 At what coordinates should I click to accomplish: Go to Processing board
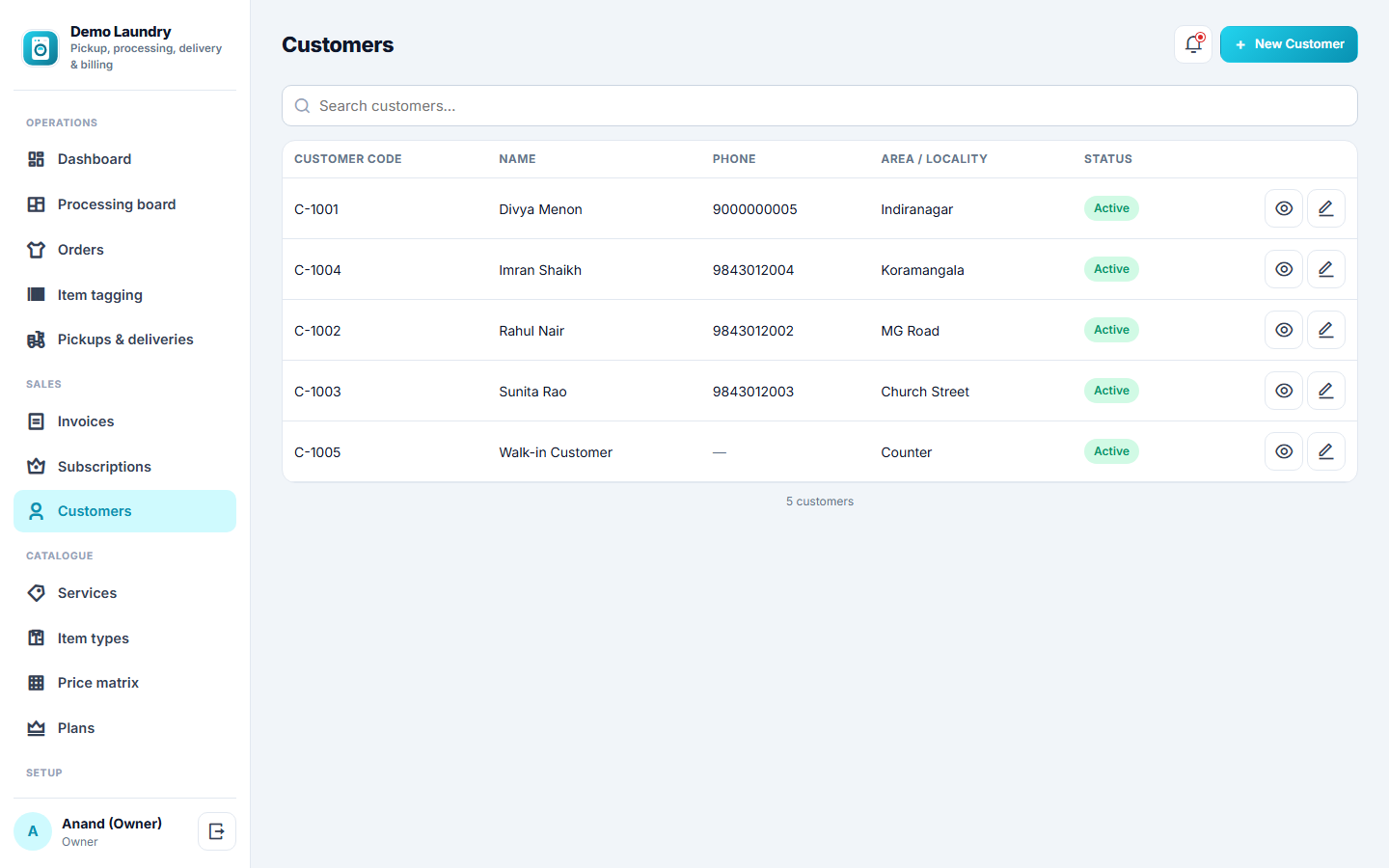124,204
